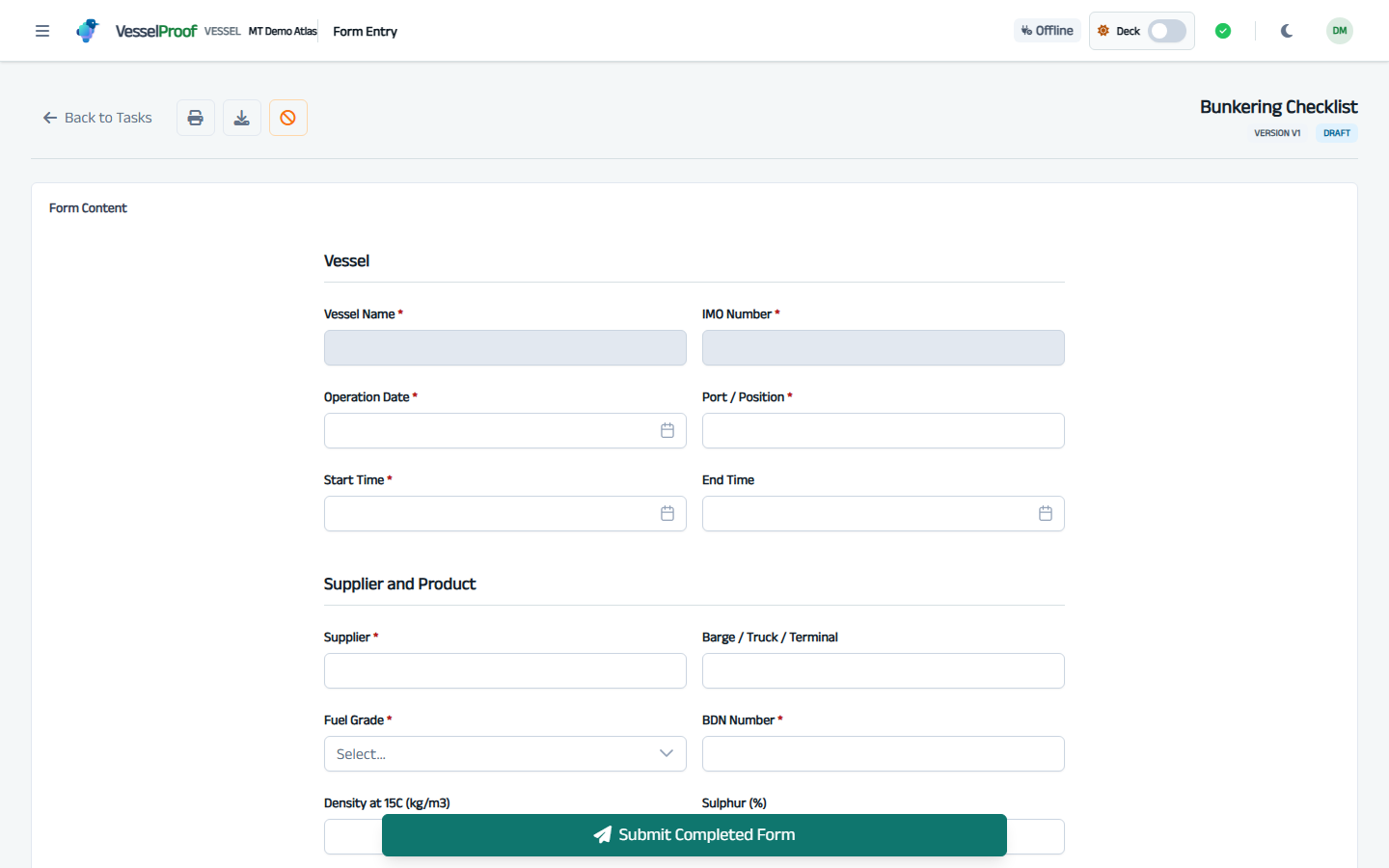Image resolution: width=1389 pixels, height=868 pixels.
Task: Open the hamburger navigation menu
Action: point(42,31)
